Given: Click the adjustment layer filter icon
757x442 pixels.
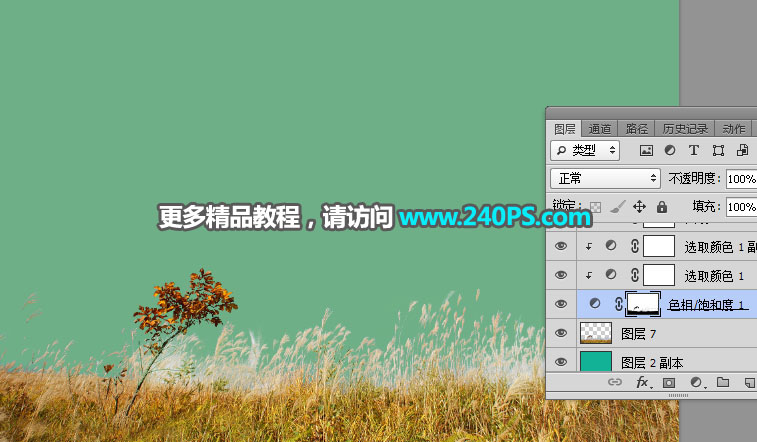Looking at the screenshot, I should tap(670, 150).
